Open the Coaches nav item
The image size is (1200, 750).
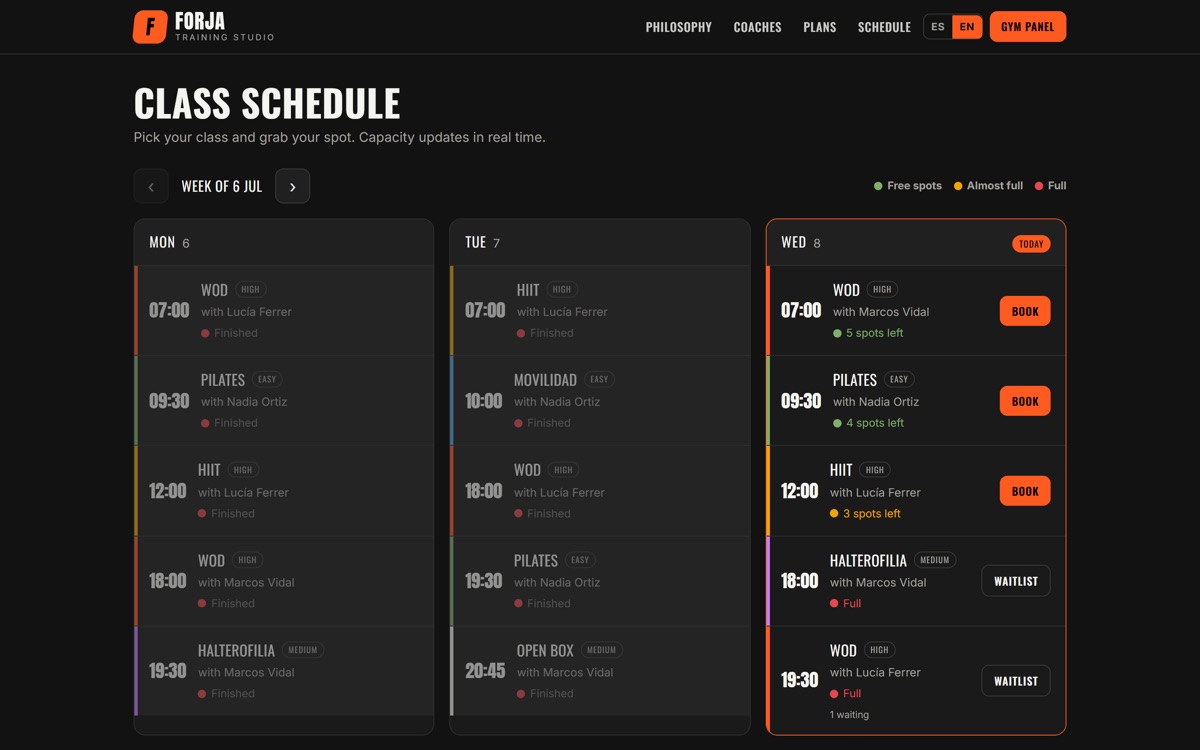(x=757, y=27)
